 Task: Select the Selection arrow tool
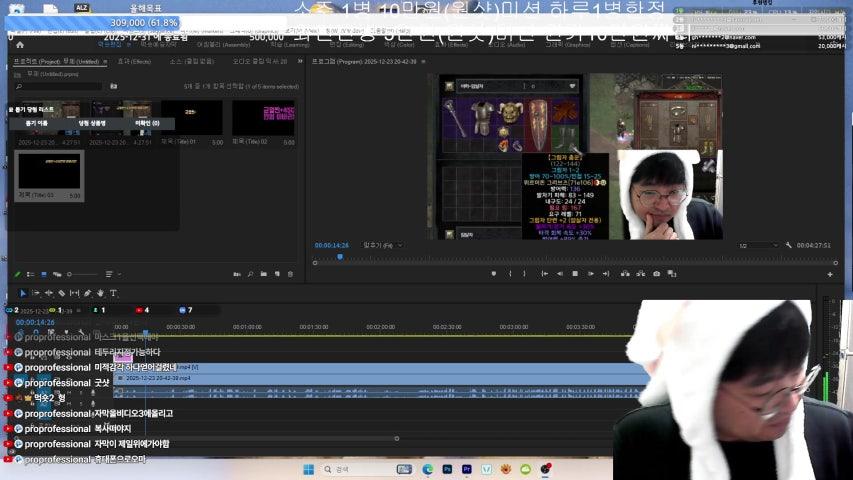[23, 293]
